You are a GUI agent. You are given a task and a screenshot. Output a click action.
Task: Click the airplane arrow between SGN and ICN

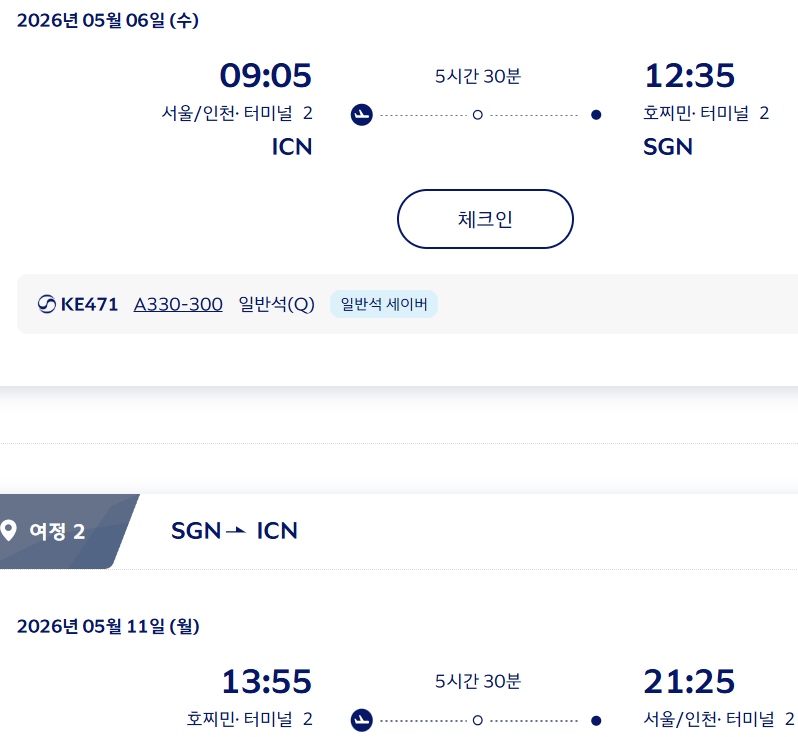pos(237,530)
